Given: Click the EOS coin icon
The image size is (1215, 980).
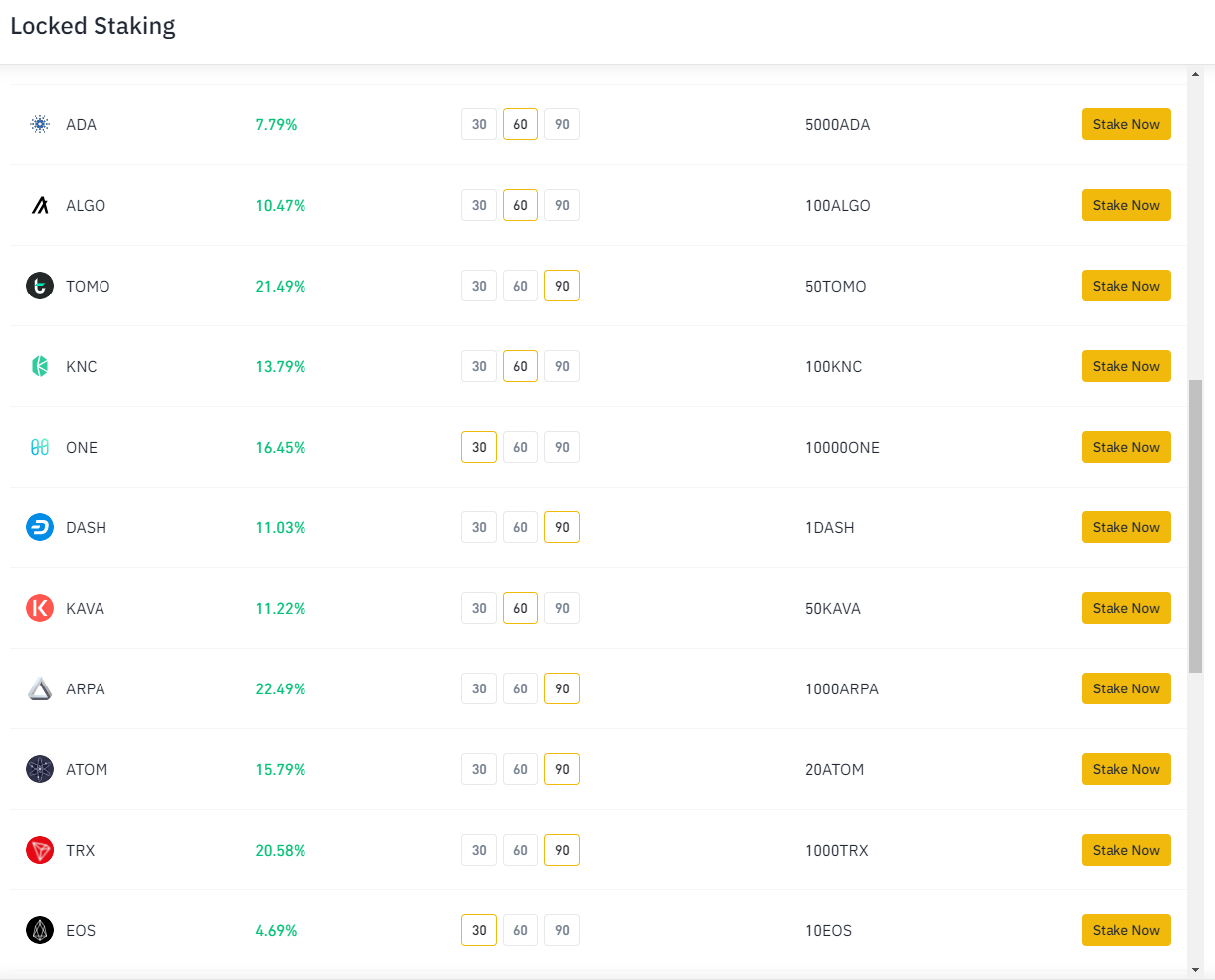Looking at the screenshot, I should pyautogui.click(x=40, y=930).
